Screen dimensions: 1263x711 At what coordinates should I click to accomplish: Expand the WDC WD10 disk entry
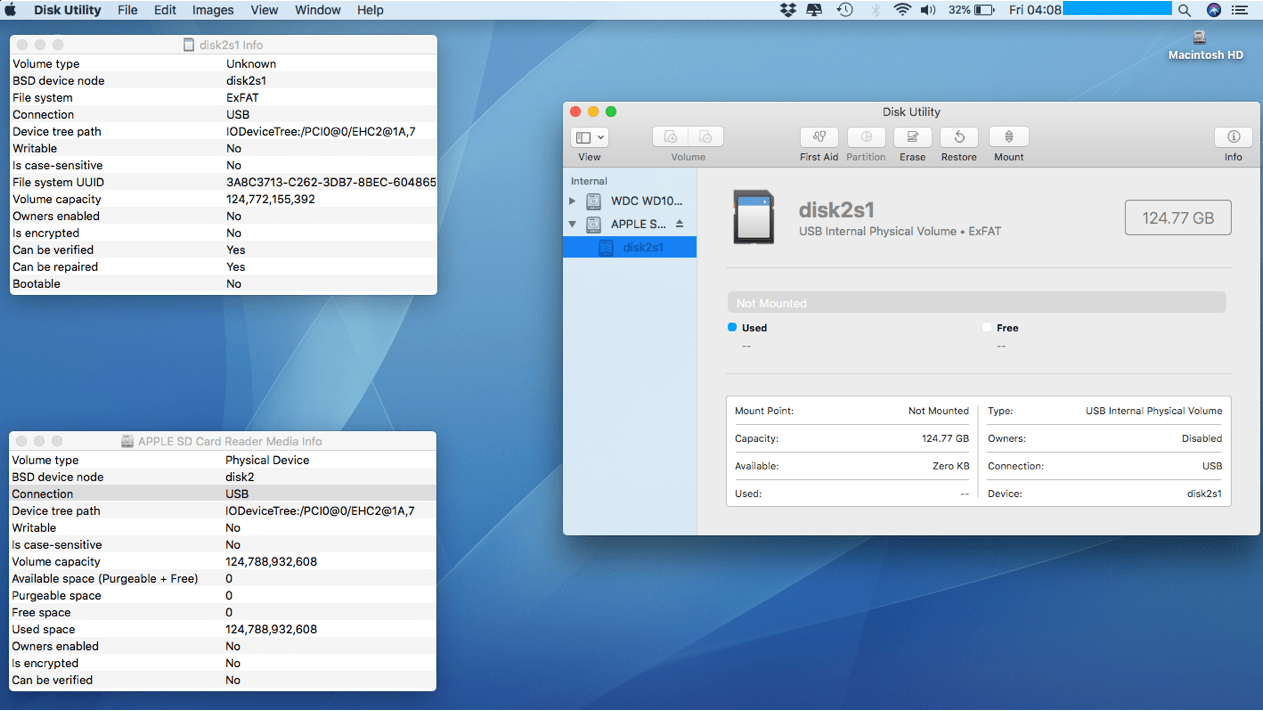pos(573,200)
